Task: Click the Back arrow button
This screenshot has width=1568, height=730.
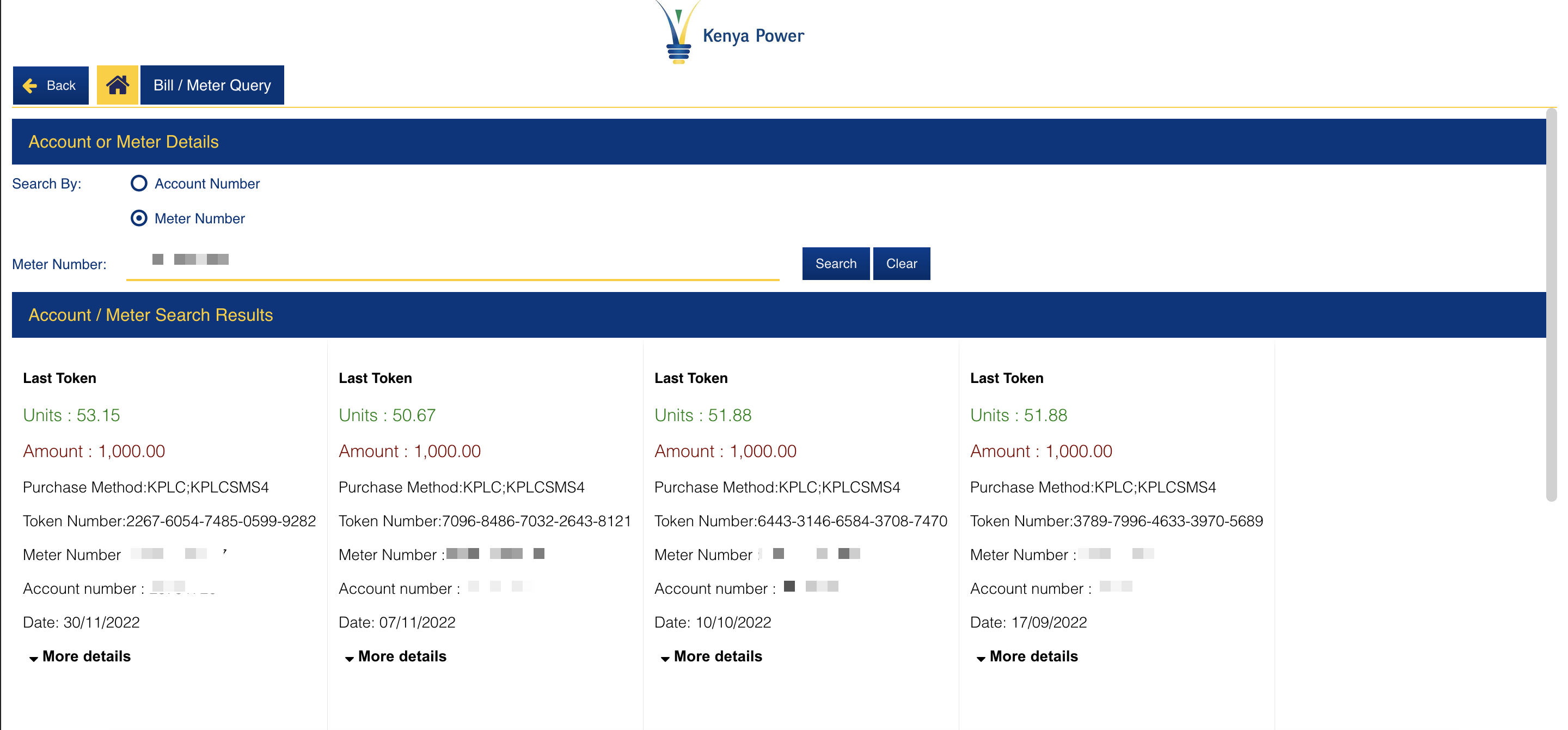Action: pos(51,85)
